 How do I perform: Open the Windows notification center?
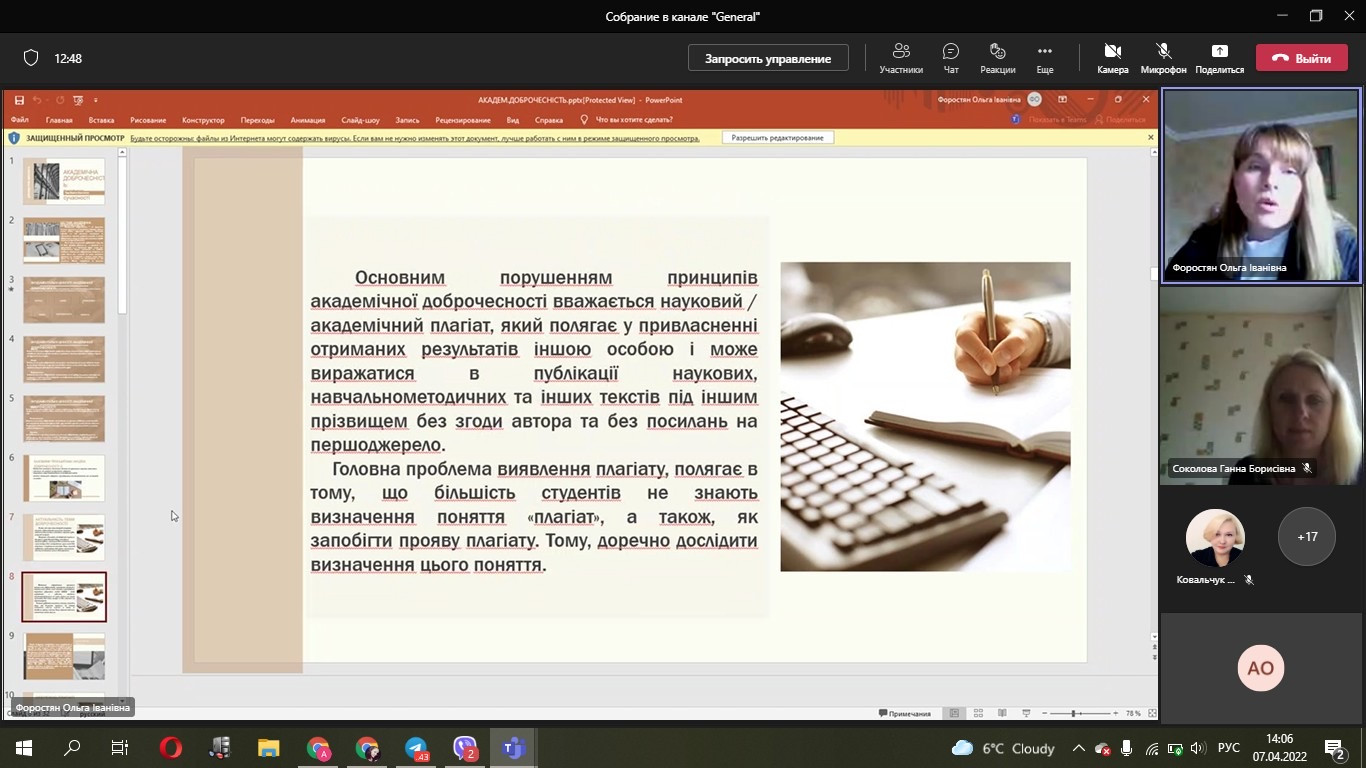pyautogui.click(x=1335, y=748)
